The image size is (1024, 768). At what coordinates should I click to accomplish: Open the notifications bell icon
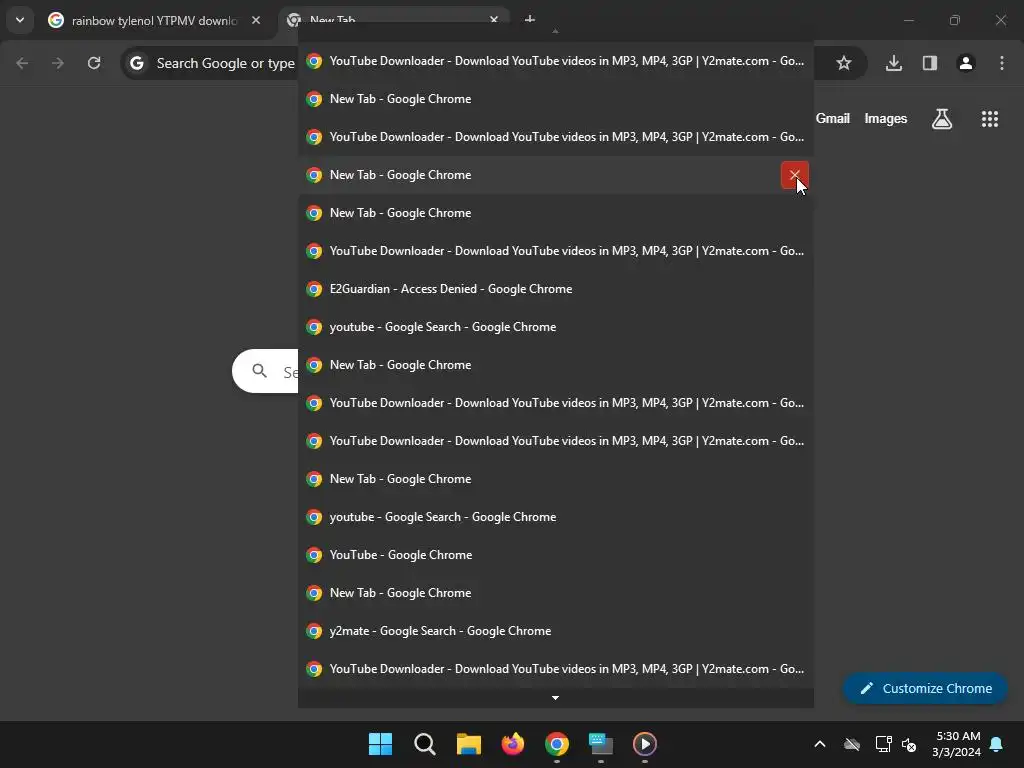pos(997,744)
